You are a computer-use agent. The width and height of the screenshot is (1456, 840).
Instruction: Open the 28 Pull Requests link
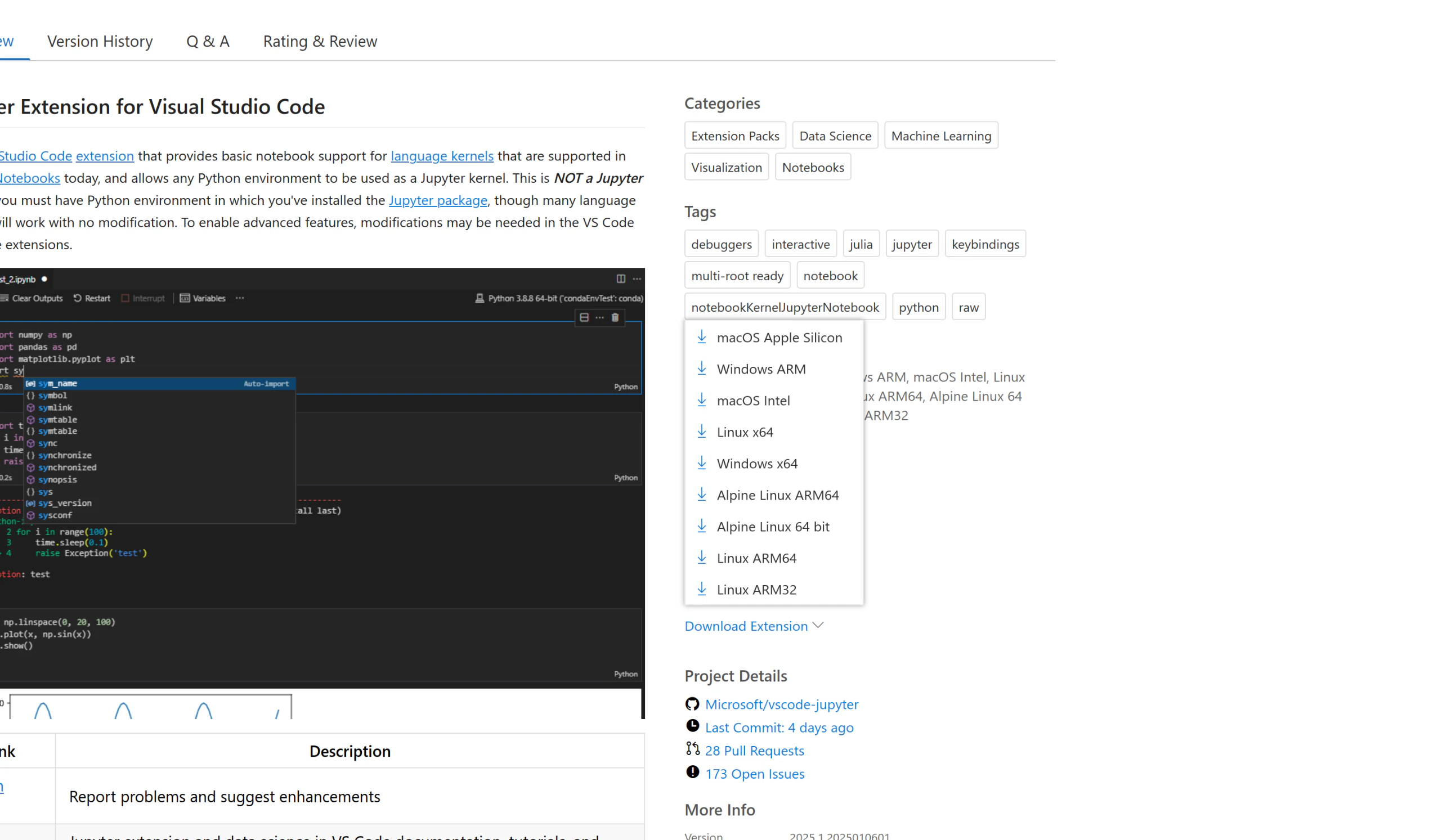754,751
